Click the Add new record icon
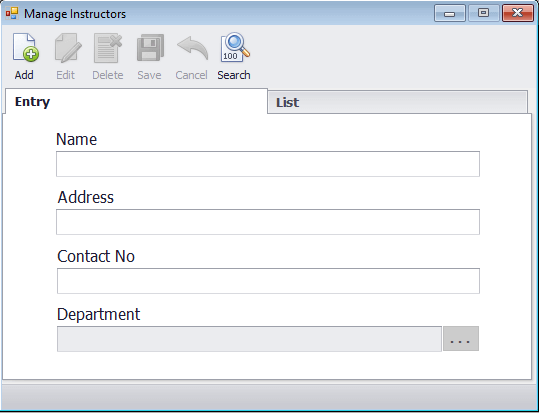Screen dimensions: 539x413 point(26,48)
